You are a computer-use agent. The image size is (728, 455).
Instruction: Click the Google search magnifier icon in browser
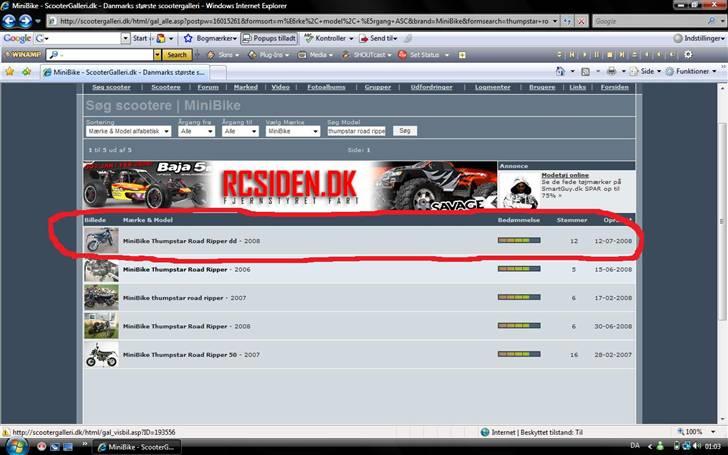point(711,21)
